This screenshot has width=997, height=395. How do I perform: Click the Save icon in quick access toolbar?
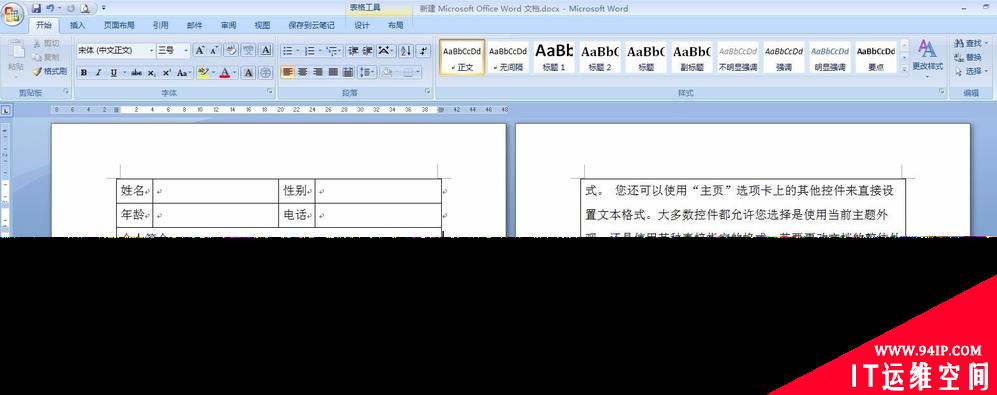click(x=36, y=8)
